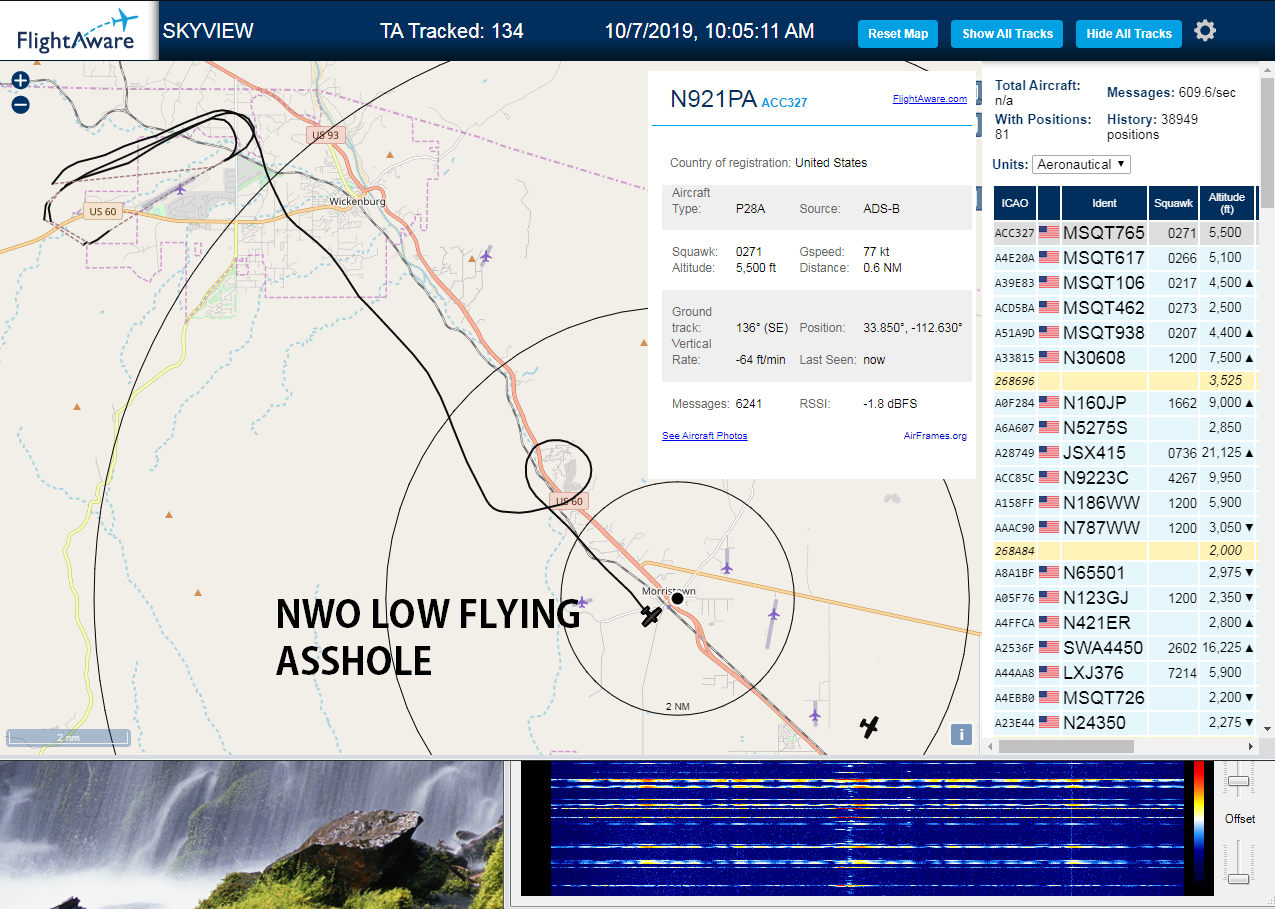
Task: Click the SKYVIEW title text
Action: [x=208, y=31]
